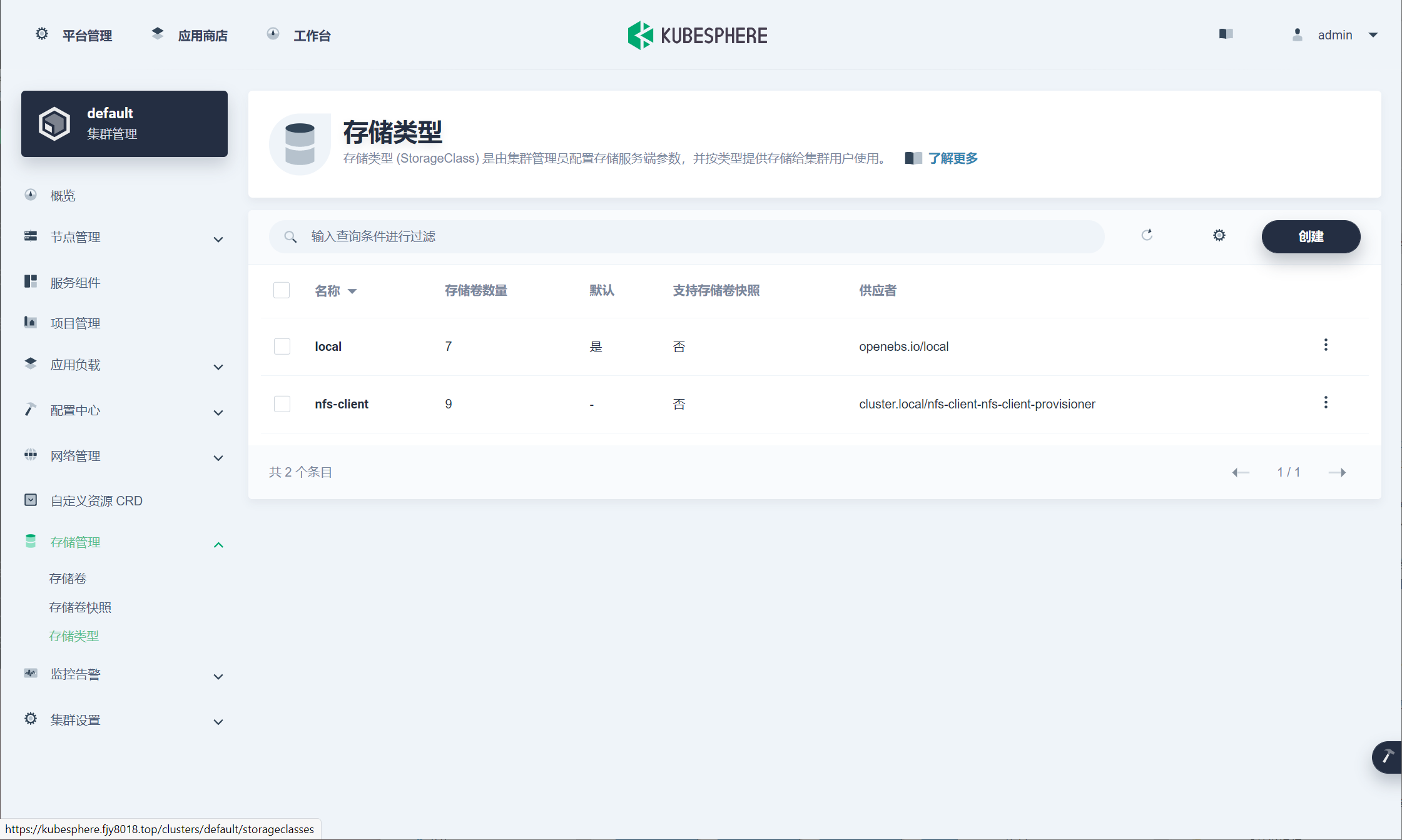Open the table column settings gear icon
The height and width of the screenshot is (840, 1402).
click(x=1219, y=236)
